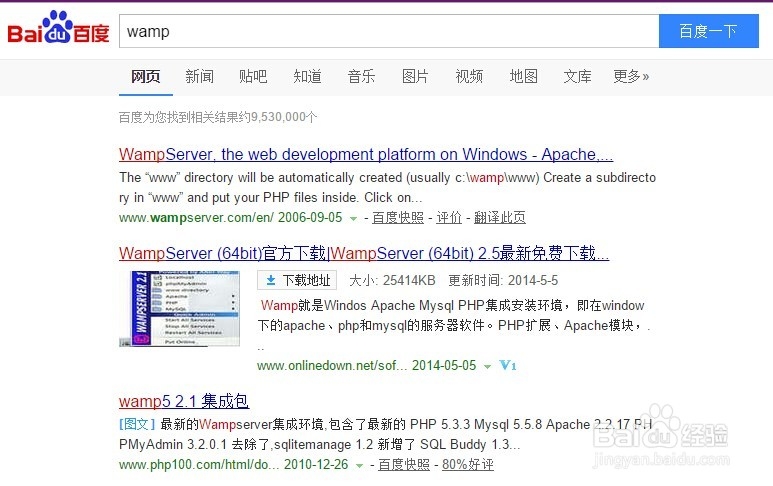Click the 下载地址 button
This screenshot has height=486, width=773.
click(x=297, y=280)
